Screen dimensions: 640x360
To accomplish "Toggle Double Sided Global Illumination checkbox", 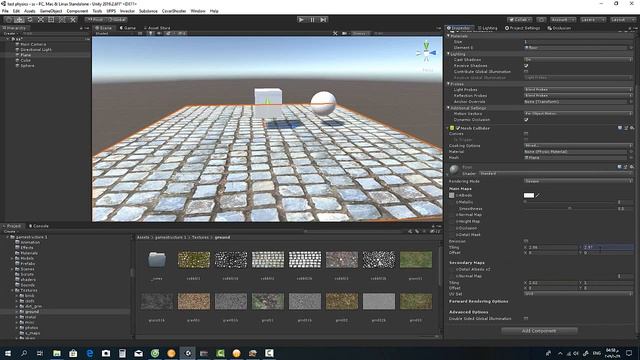I will tap(526, 319).
